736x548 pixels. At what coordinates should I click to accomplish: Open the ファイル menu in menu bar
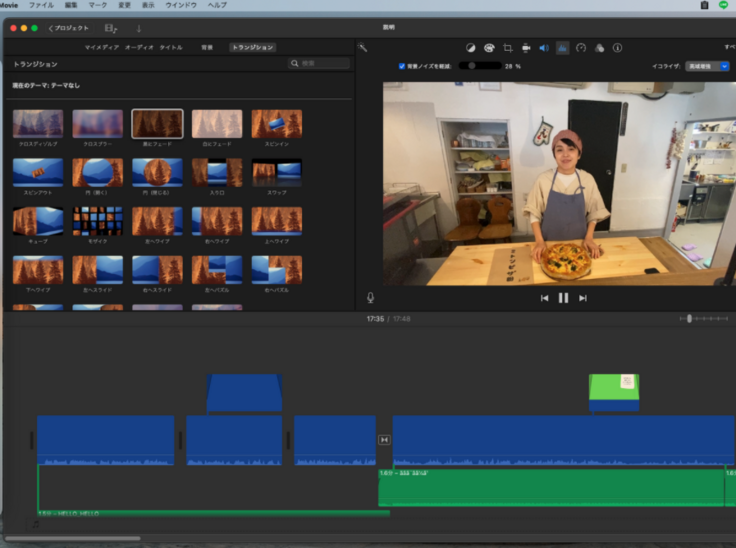(x=41, y=5)
